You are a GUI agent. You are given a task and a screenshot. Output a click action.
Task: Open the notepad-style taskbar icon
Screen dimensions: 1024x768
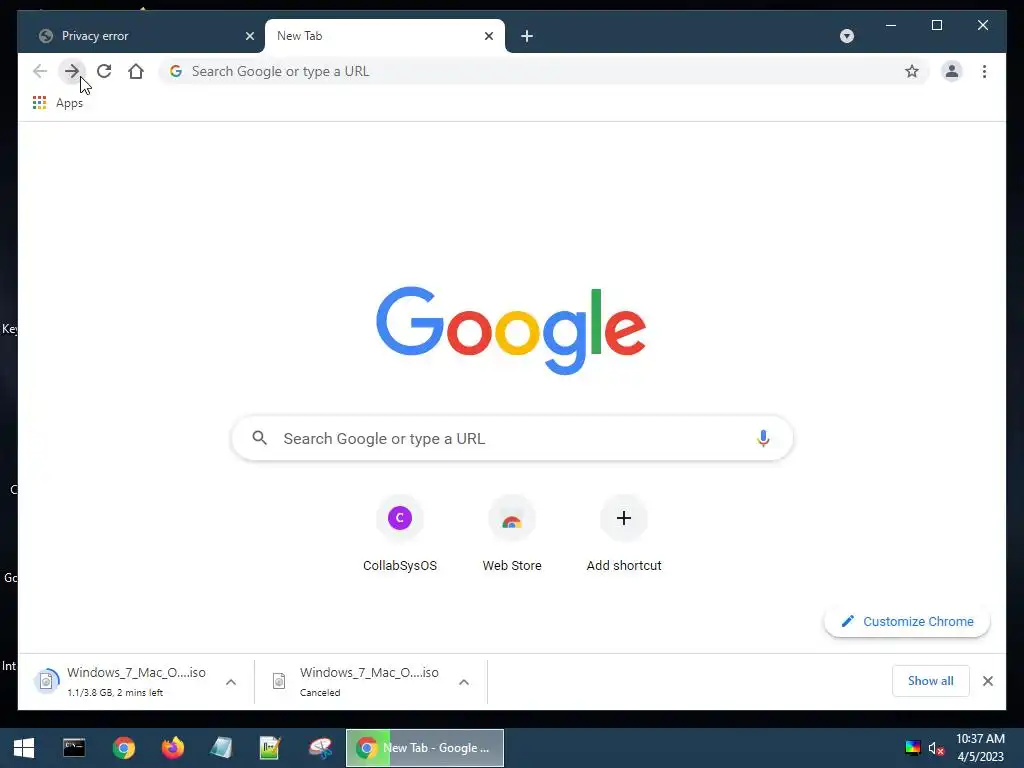pyautogui.click(x=221, y=748)
